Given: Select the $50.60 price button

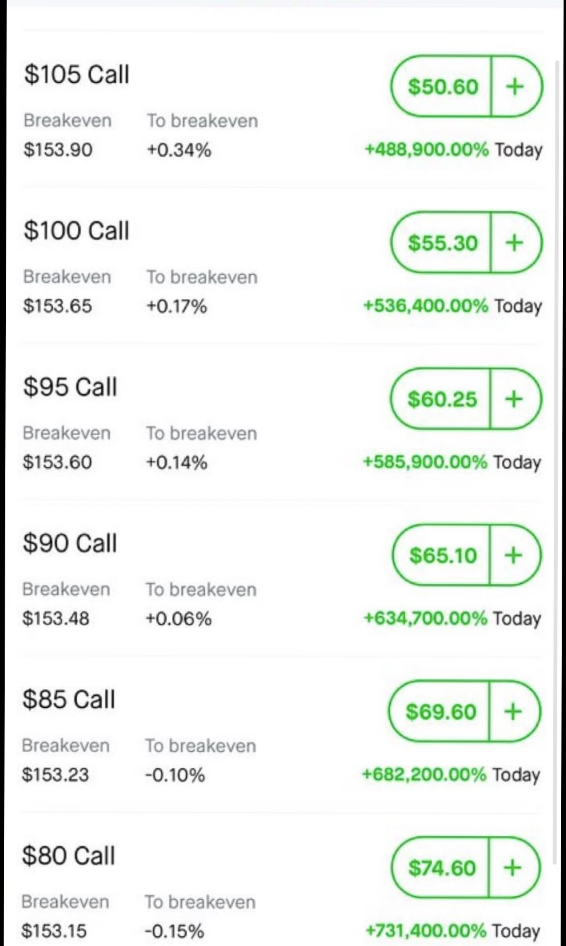Looking at the screenshot, I should point(442,86).
